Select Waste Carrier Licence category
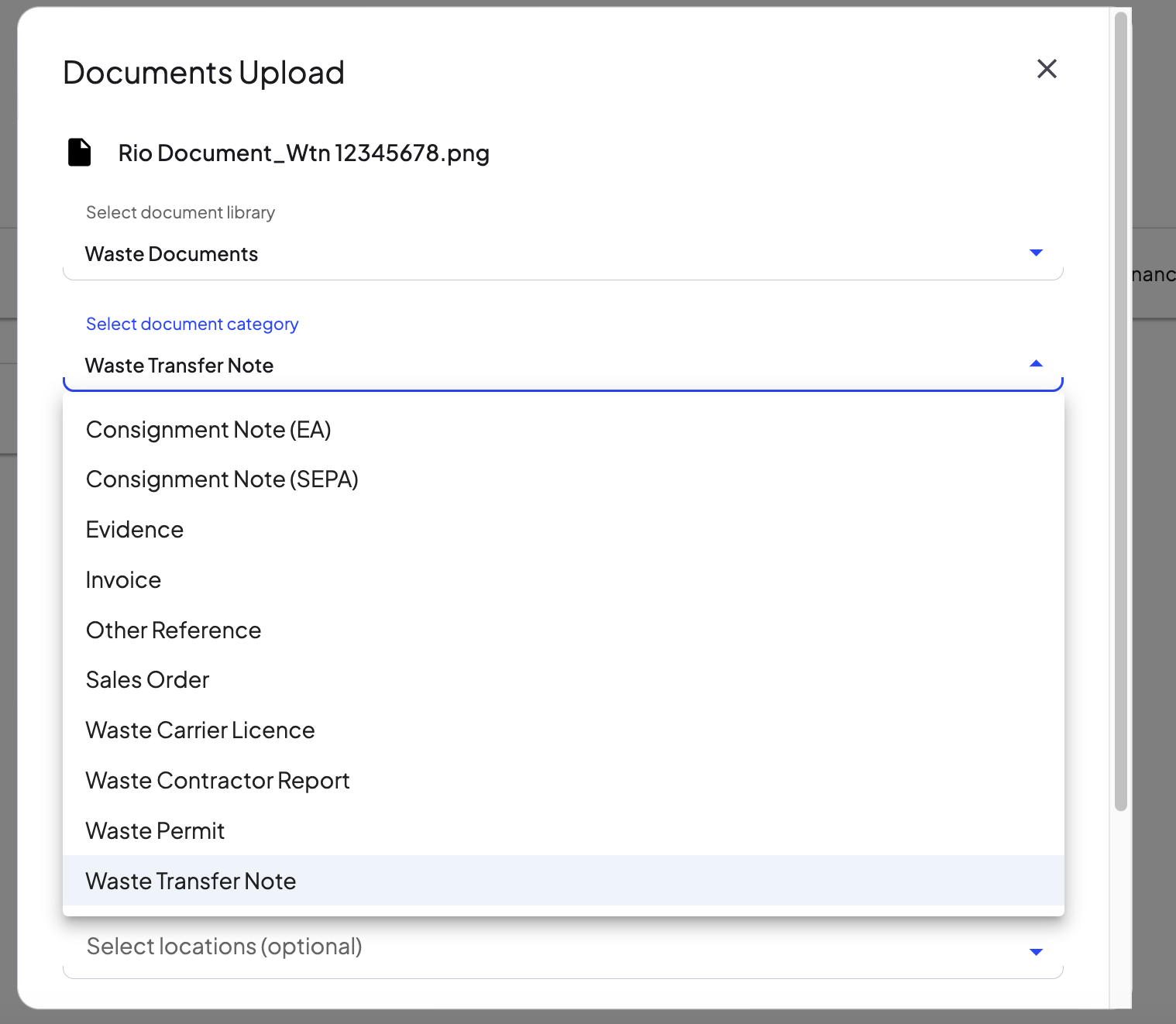 (x=200, y=730)
